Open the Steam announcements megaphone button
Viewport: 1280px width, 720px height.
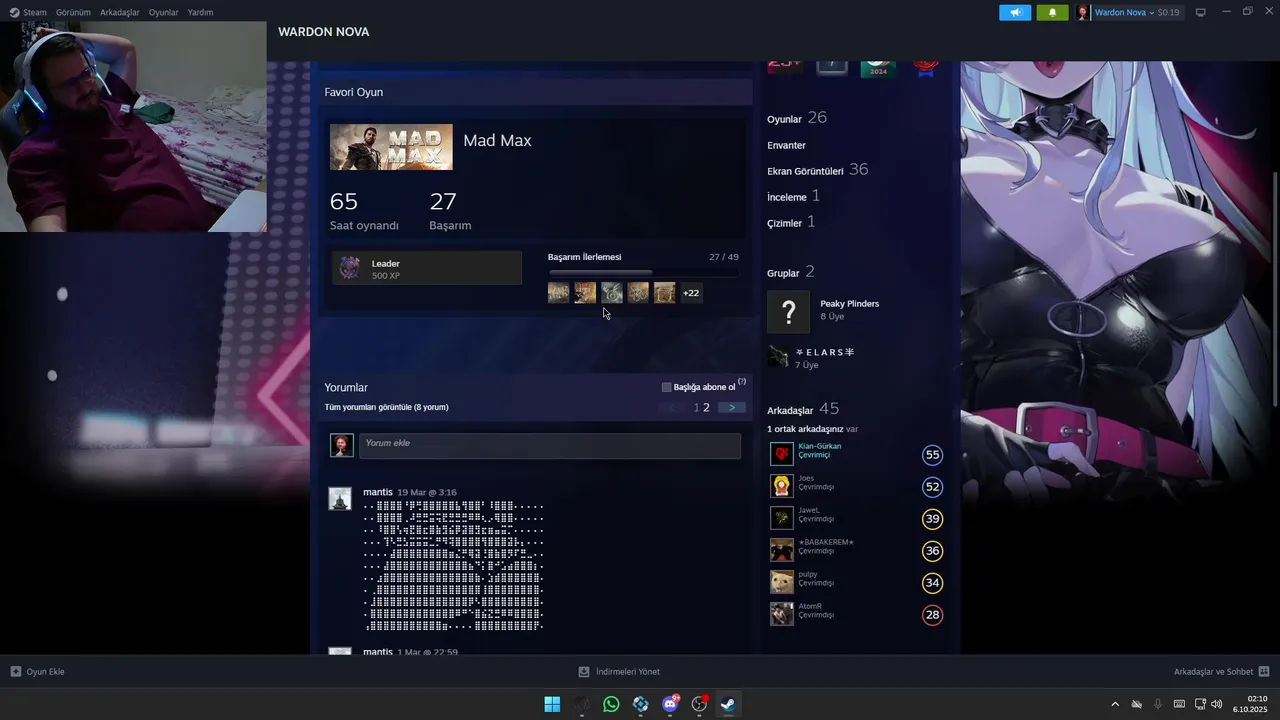click(1015, 12)
